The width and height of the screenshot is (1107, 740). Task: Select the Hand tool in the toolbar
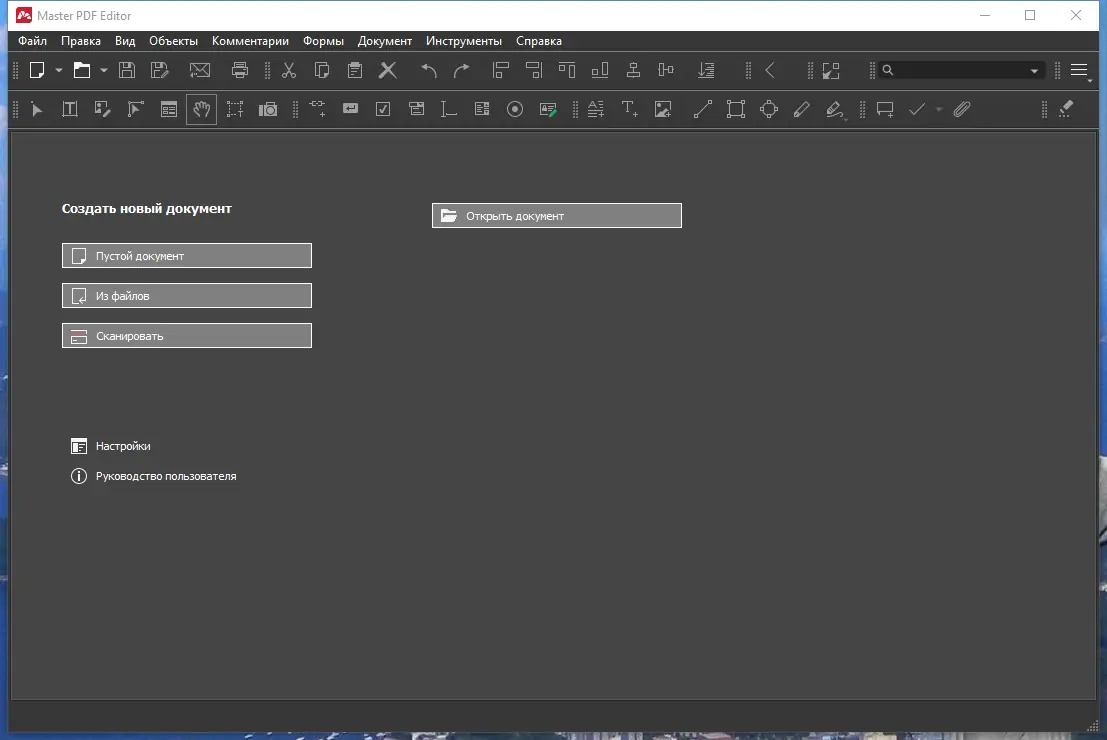pos(201,109)
